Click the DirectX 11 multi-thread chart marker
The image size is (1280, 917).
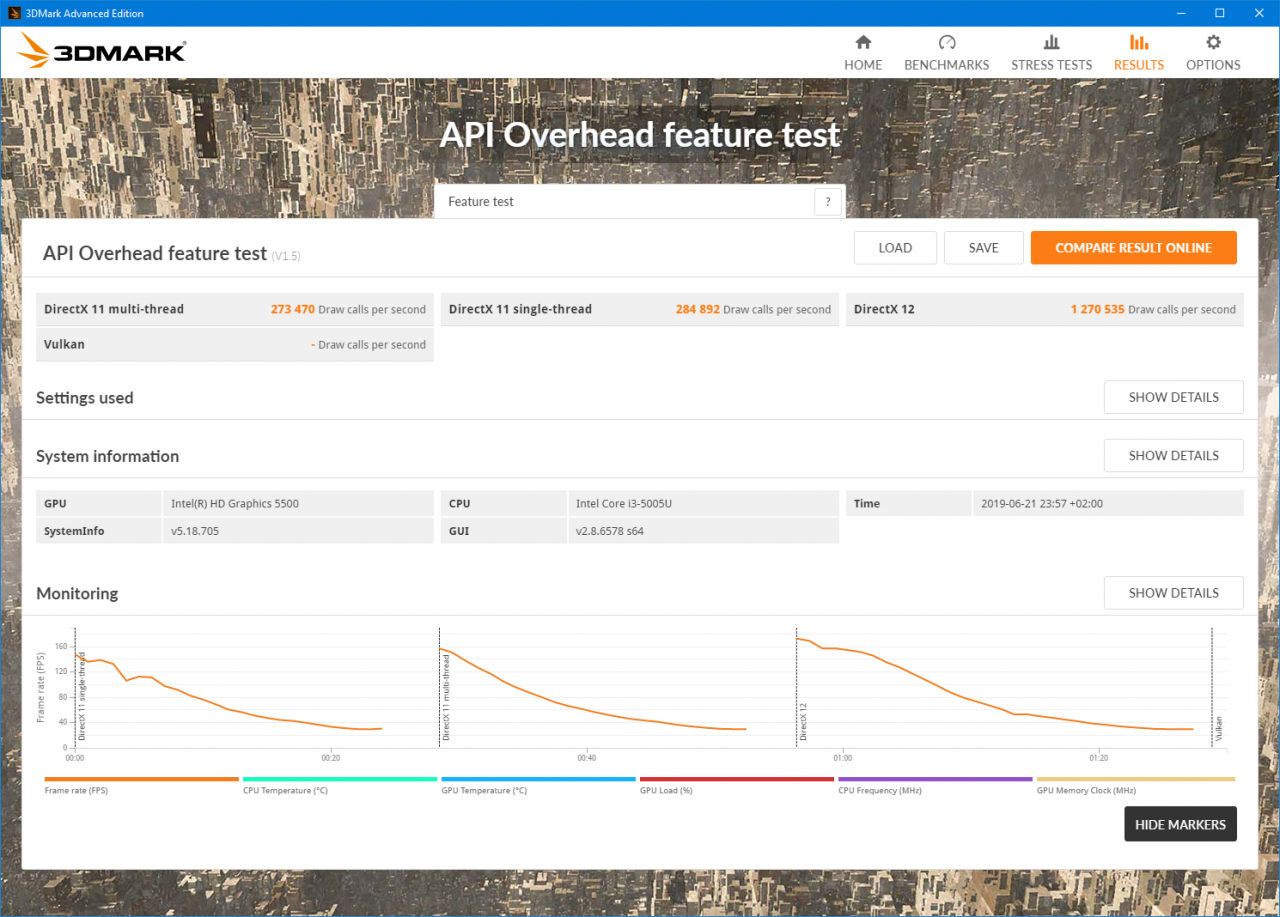click(x=446, y=697)
